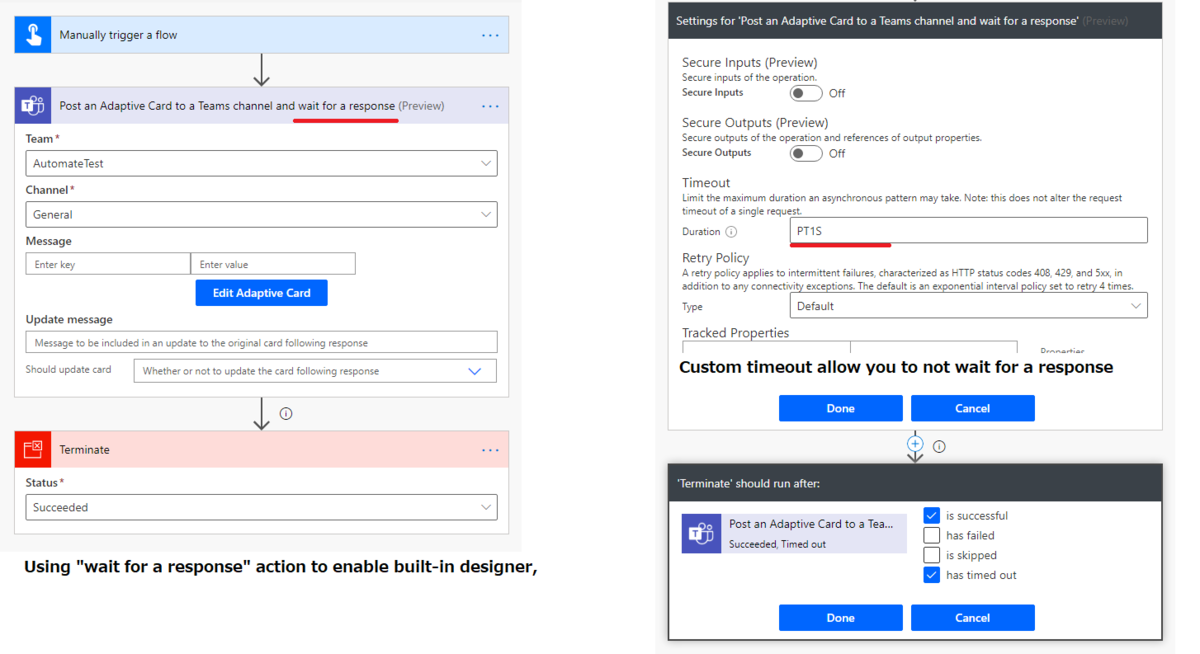Open the ellipsis menu on the Terminate action

(490, 450)
